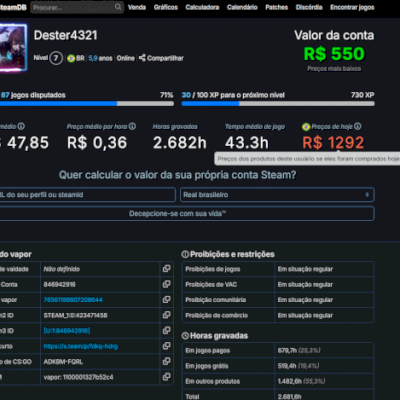
Task: Copy the 'Não definido' row value
Action: [x=166, y=269]
